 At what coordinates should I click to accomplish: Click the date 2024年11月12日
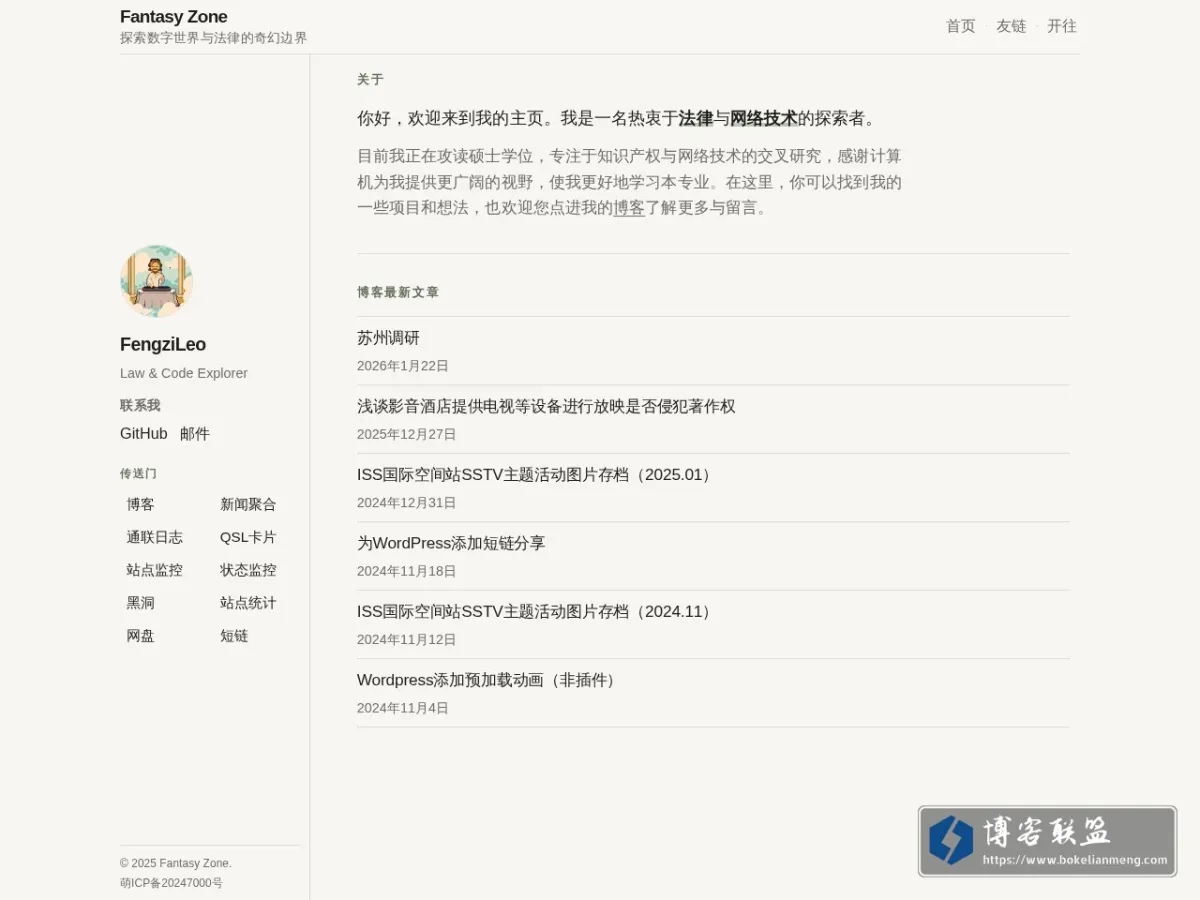(x=406, y=640)
